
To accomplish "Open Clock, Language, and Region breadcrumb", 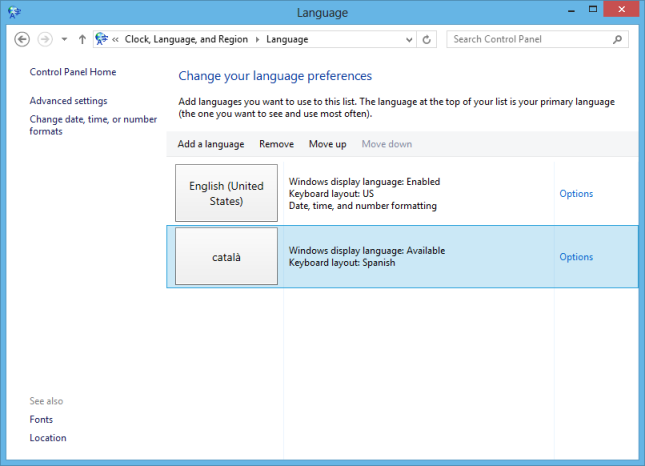I will pyautogui.click(x=186, y=39).
